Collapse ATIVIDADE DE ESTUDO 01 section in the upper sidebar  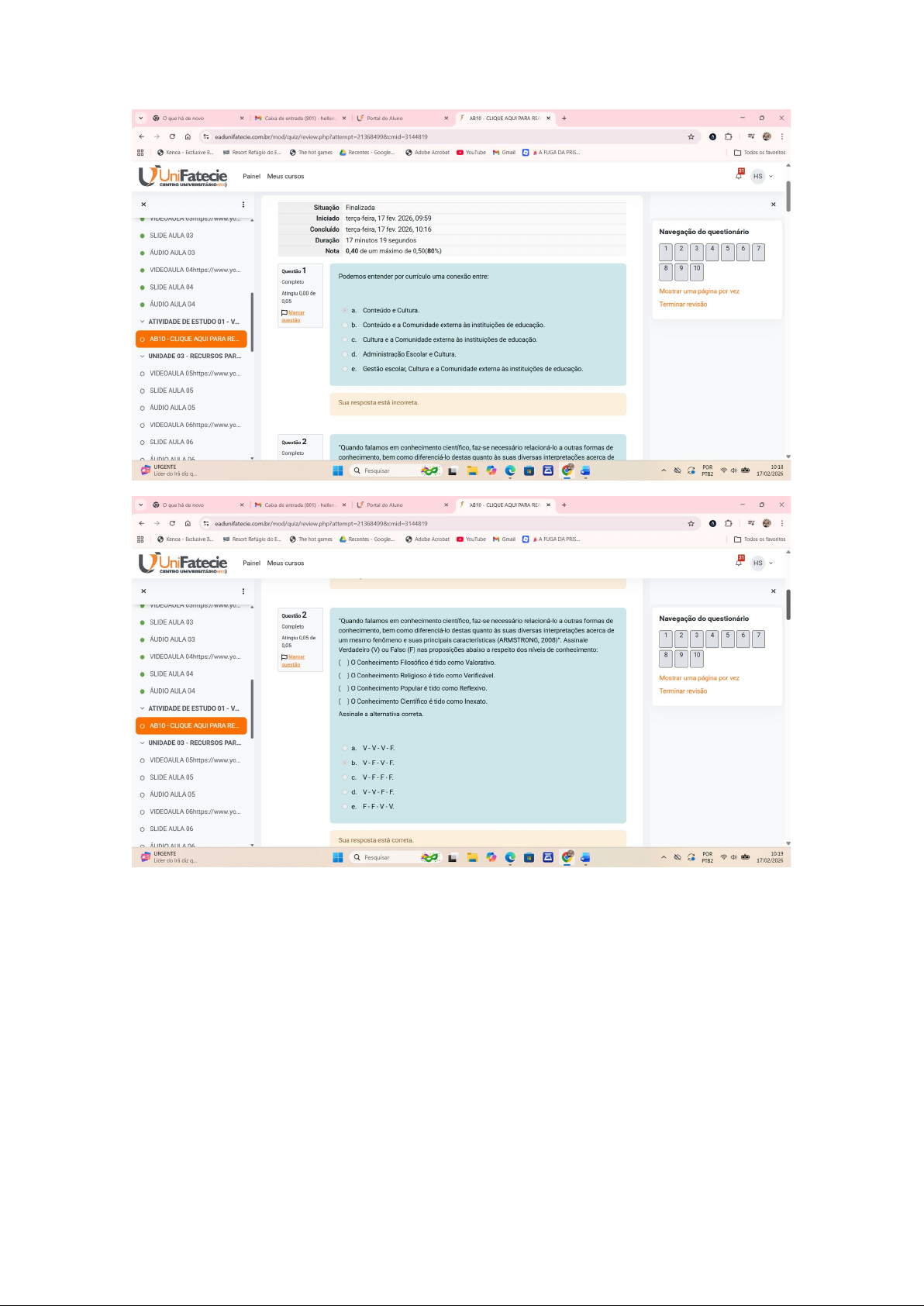pos(142,322)
